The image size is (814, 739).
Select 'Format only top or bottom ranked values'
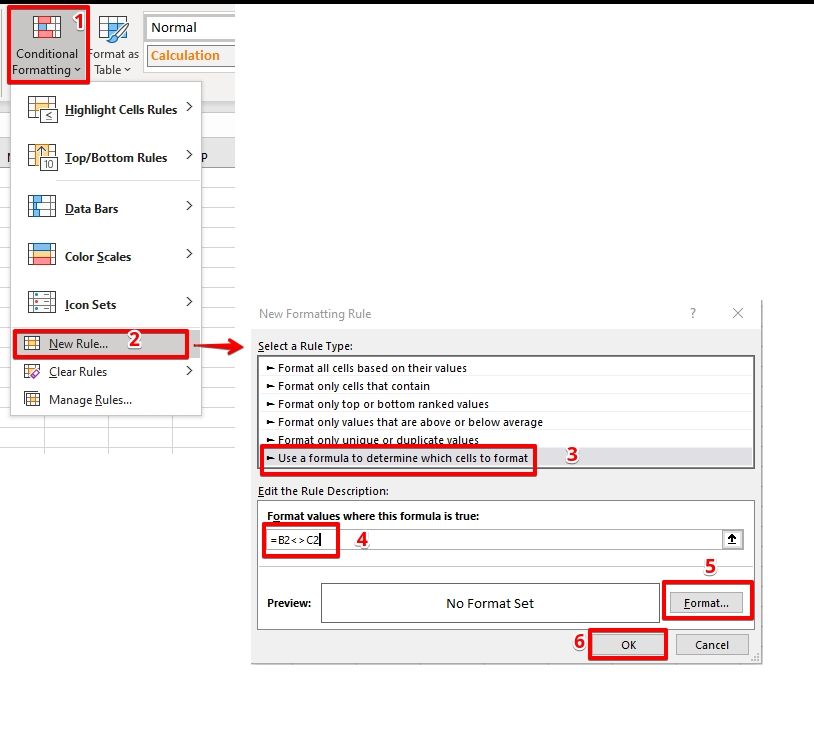[x=506, y=404]
